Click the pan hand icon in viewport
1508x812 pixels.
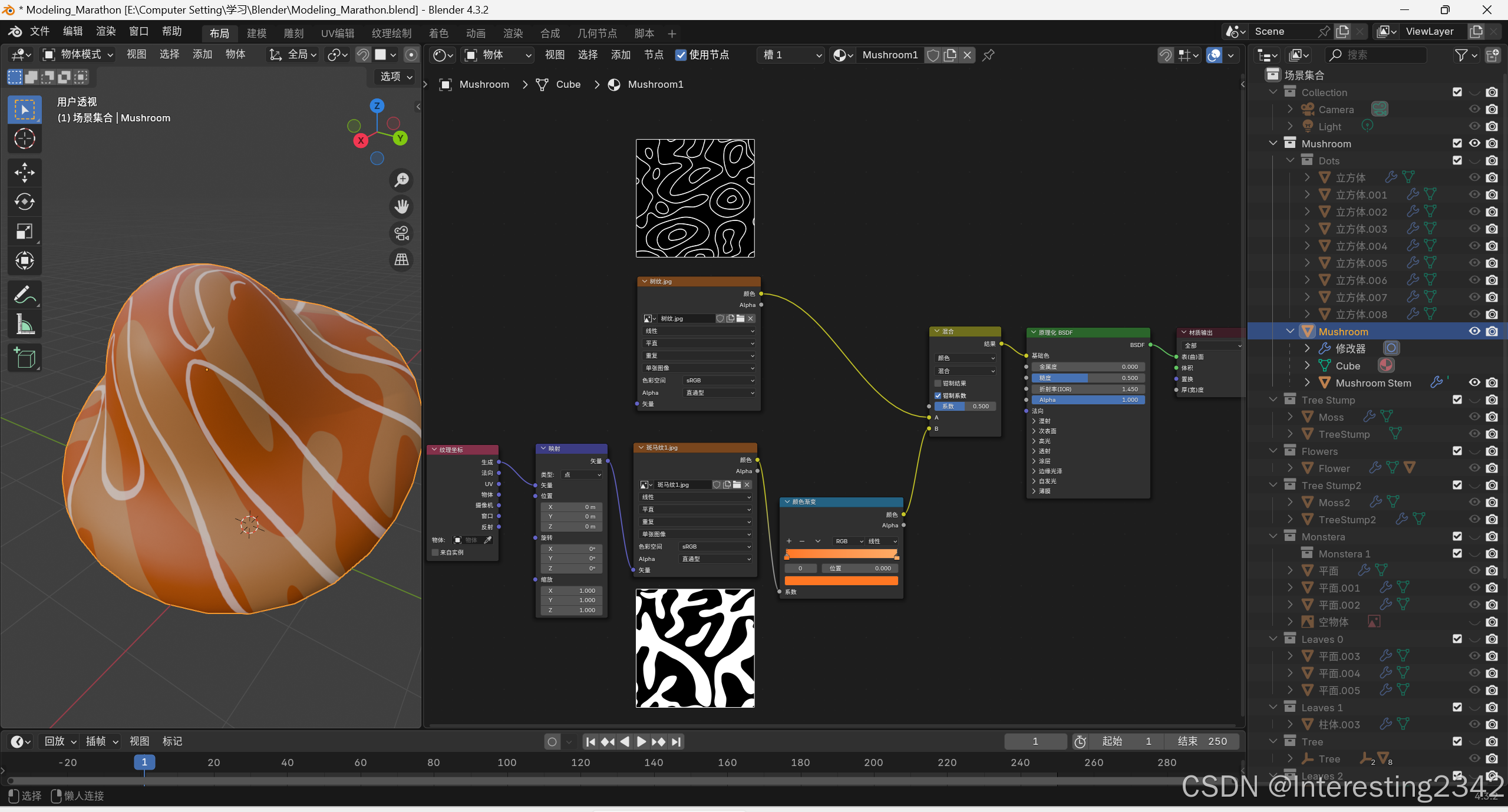(402, 206)
